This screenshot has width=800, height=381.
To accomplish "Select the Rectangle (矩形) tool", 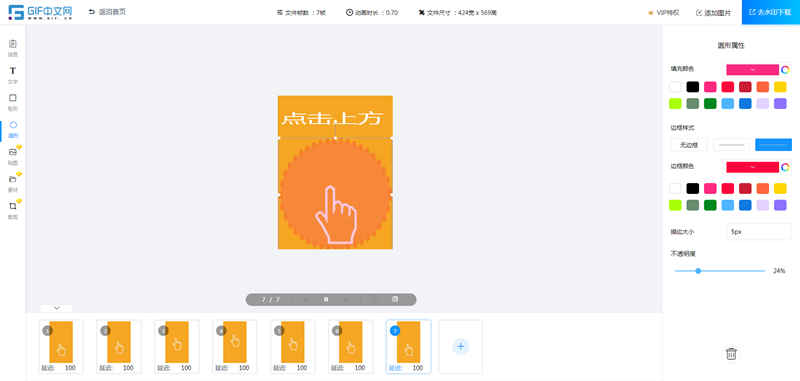I will click(13, 101).
